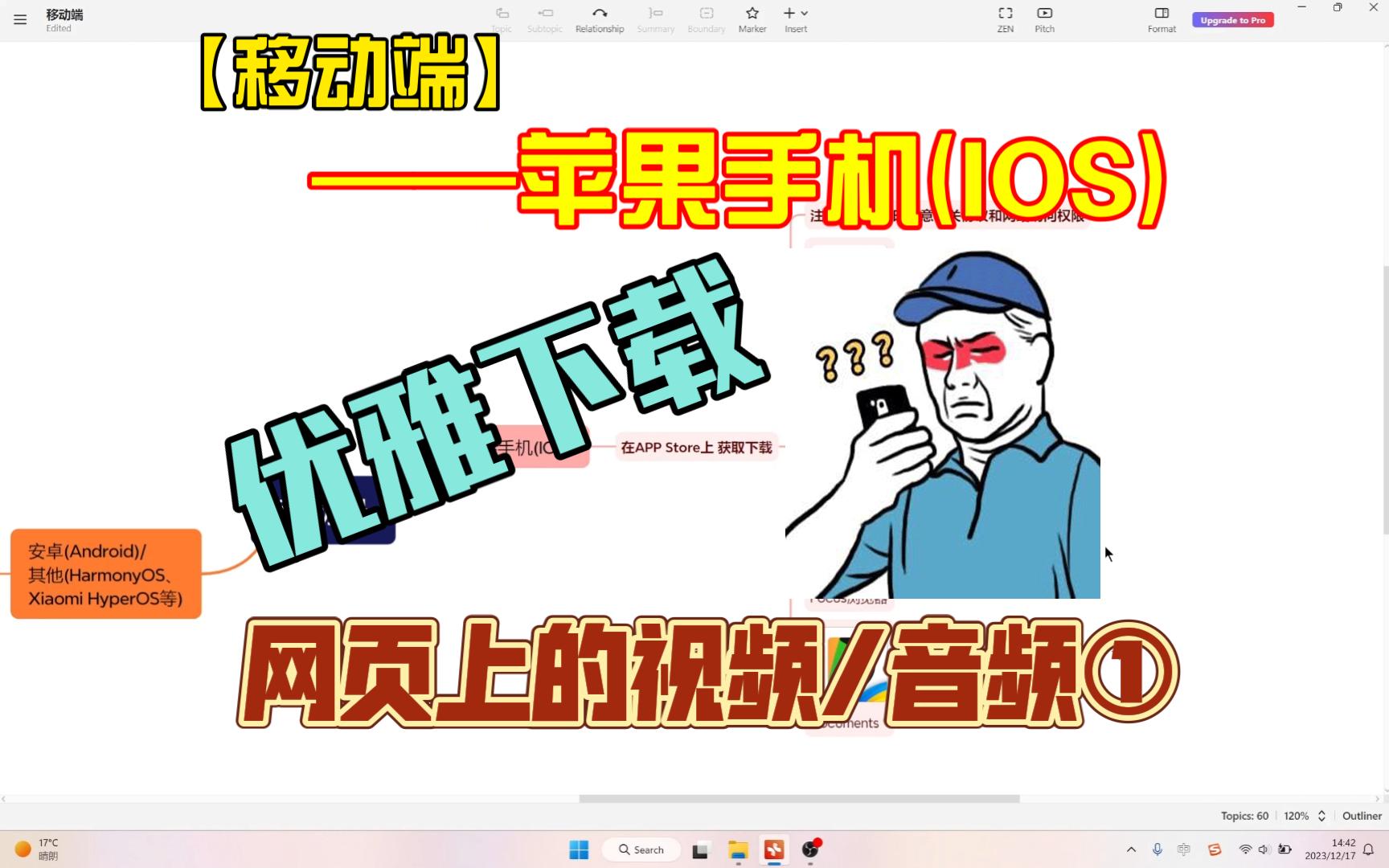Open the Windows Start menu

pos(579,850)
